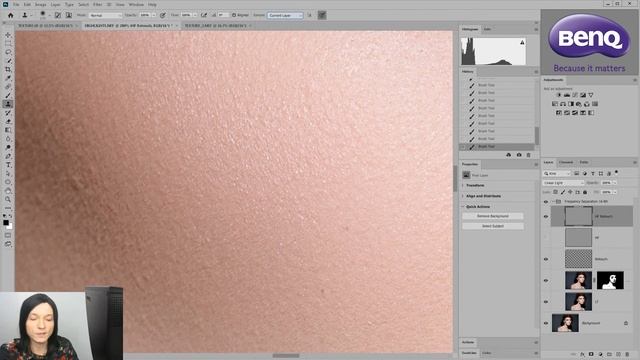Select the Horizontal Type tool

click(8, 165)
